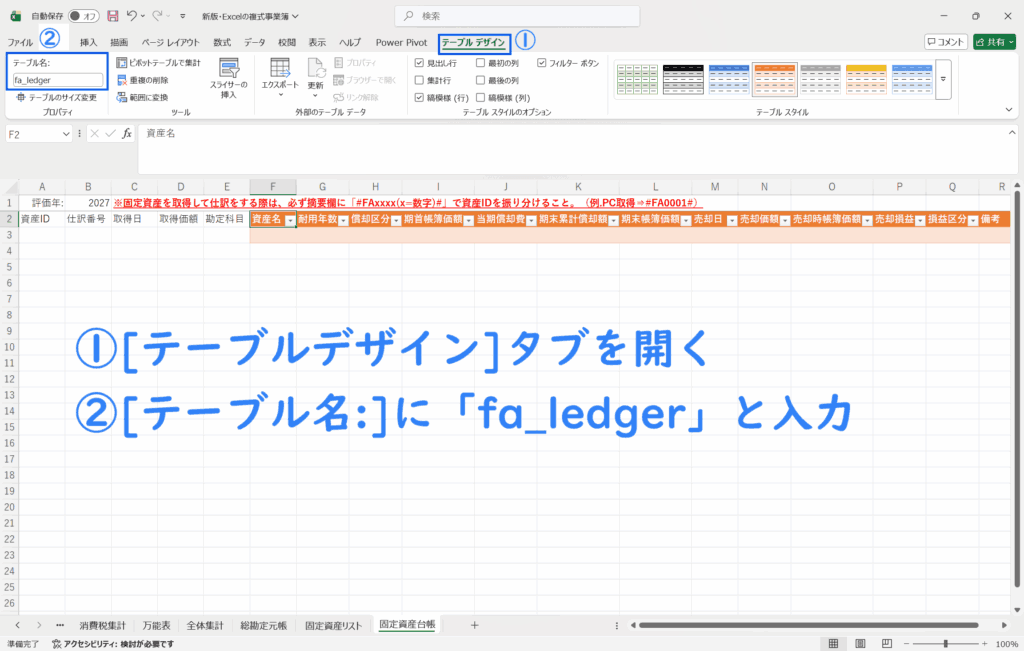
Task: Toggle the AutoSave (自動保存) switch
Action: point(83,16)
